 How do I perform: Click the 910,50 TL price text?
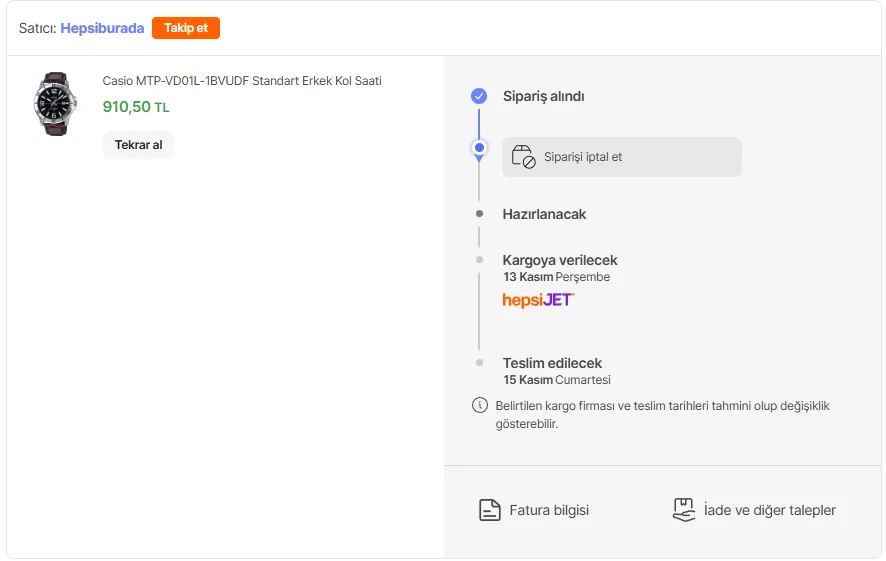click(x=136, y=107)
